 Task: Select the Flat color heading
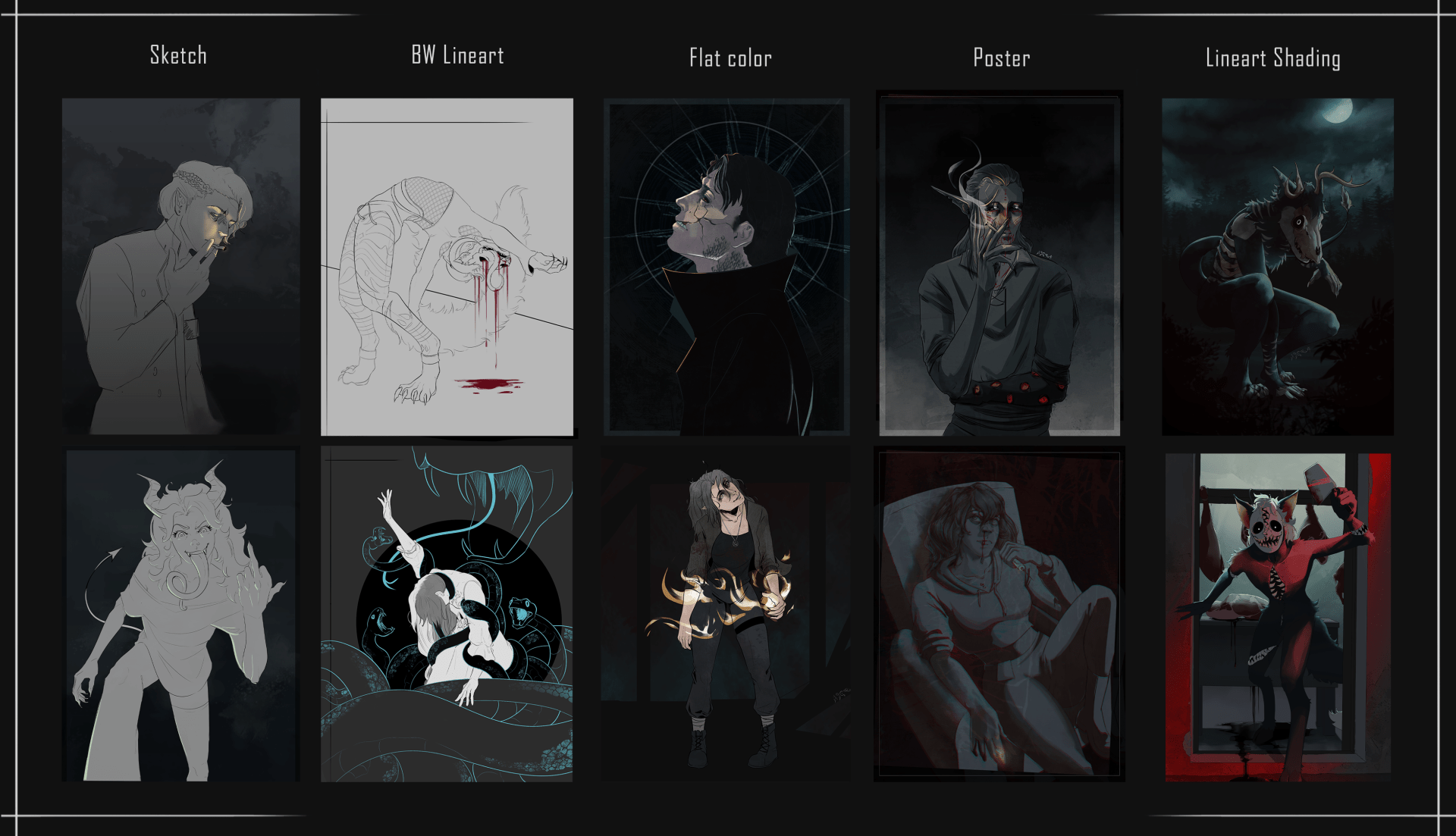[x=730, y=58]
